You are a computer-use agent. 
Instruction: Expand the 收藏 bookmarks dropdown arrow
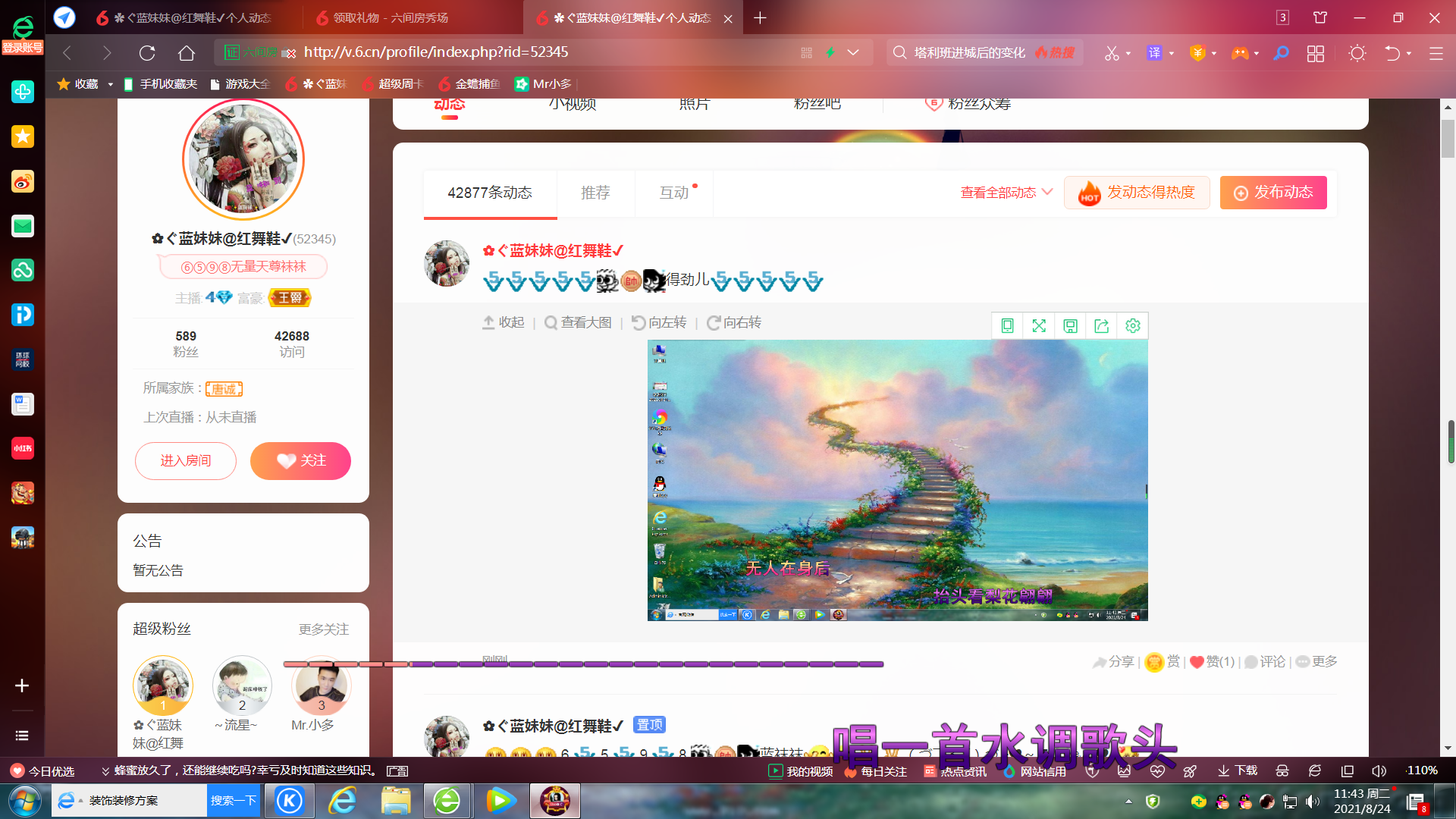(111, 84)
